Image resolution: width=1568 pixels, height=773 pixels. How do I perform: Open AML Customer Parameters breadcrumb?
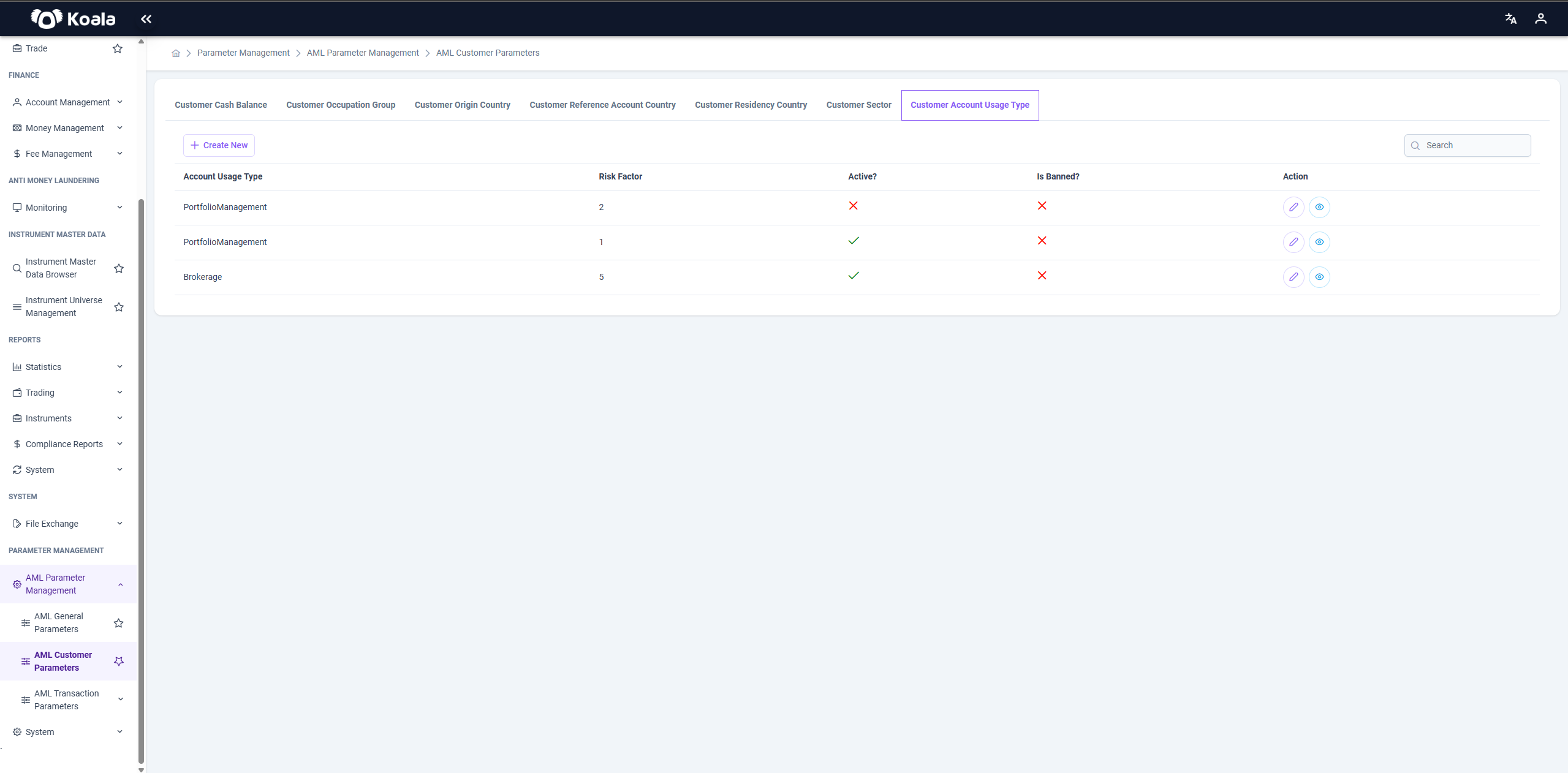488,53
